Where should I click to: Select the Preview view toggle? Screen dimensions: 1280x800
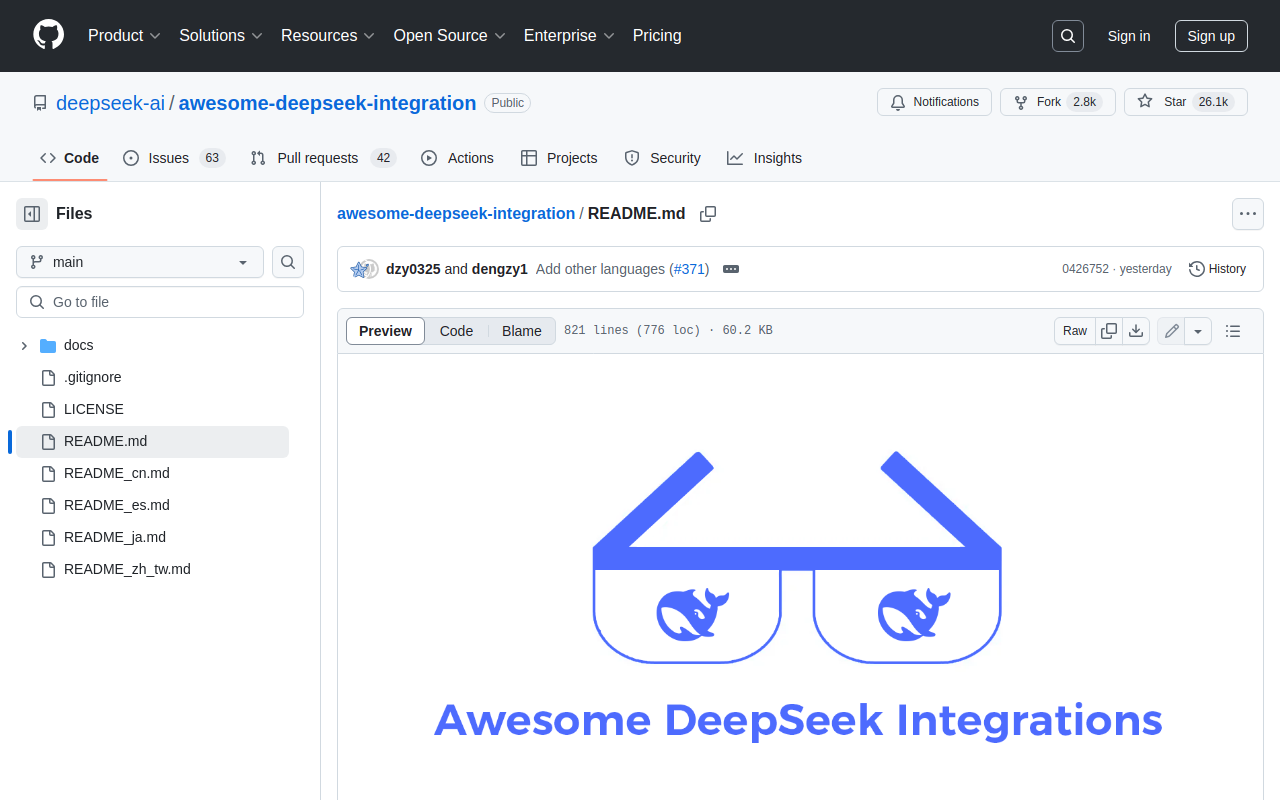tap(385, 331)
